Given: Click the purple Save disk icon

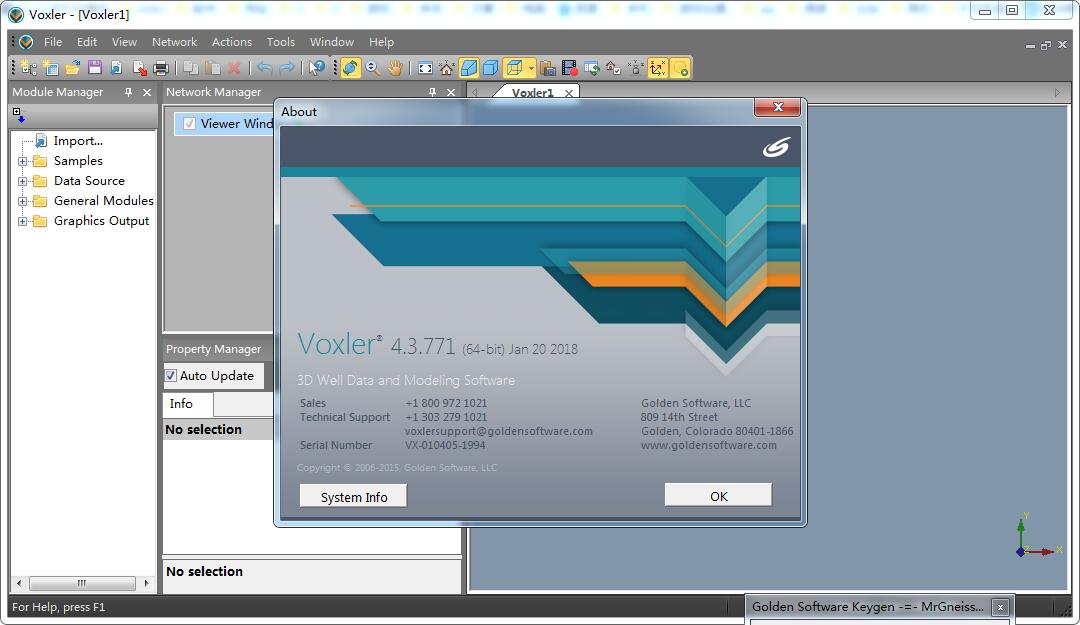Looking at the screenshot, I should 94,68.
